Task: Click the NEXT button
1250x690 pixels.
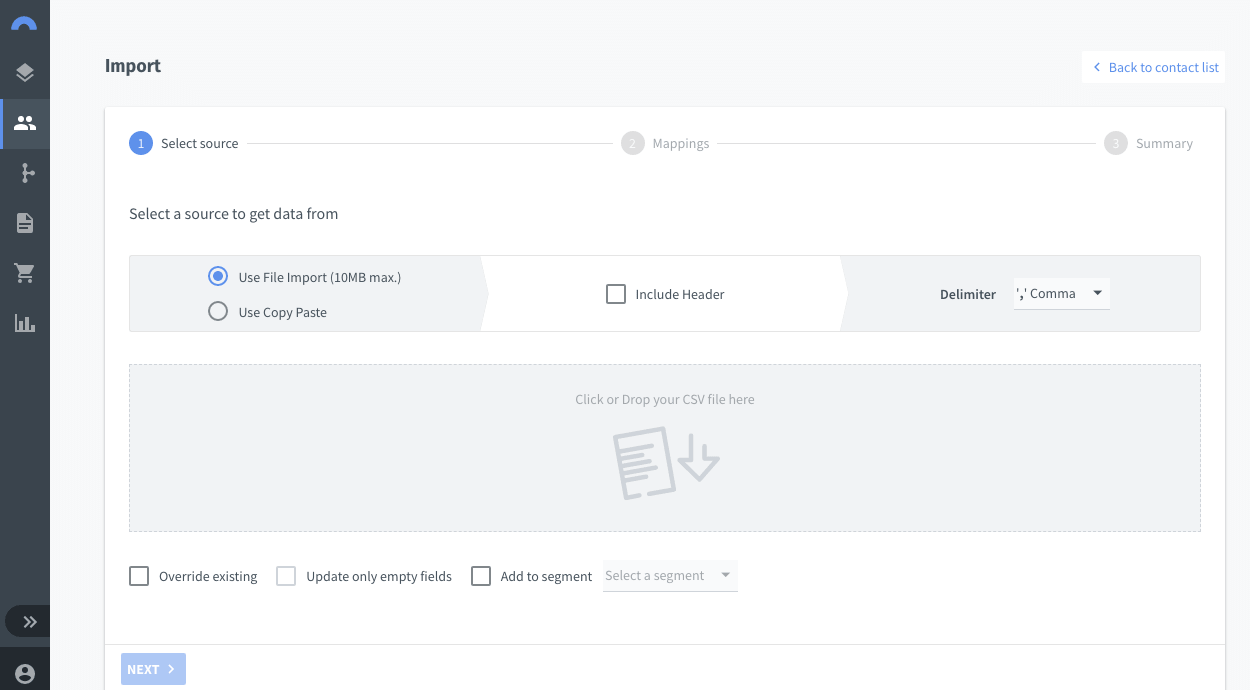Action: [153, 669]
